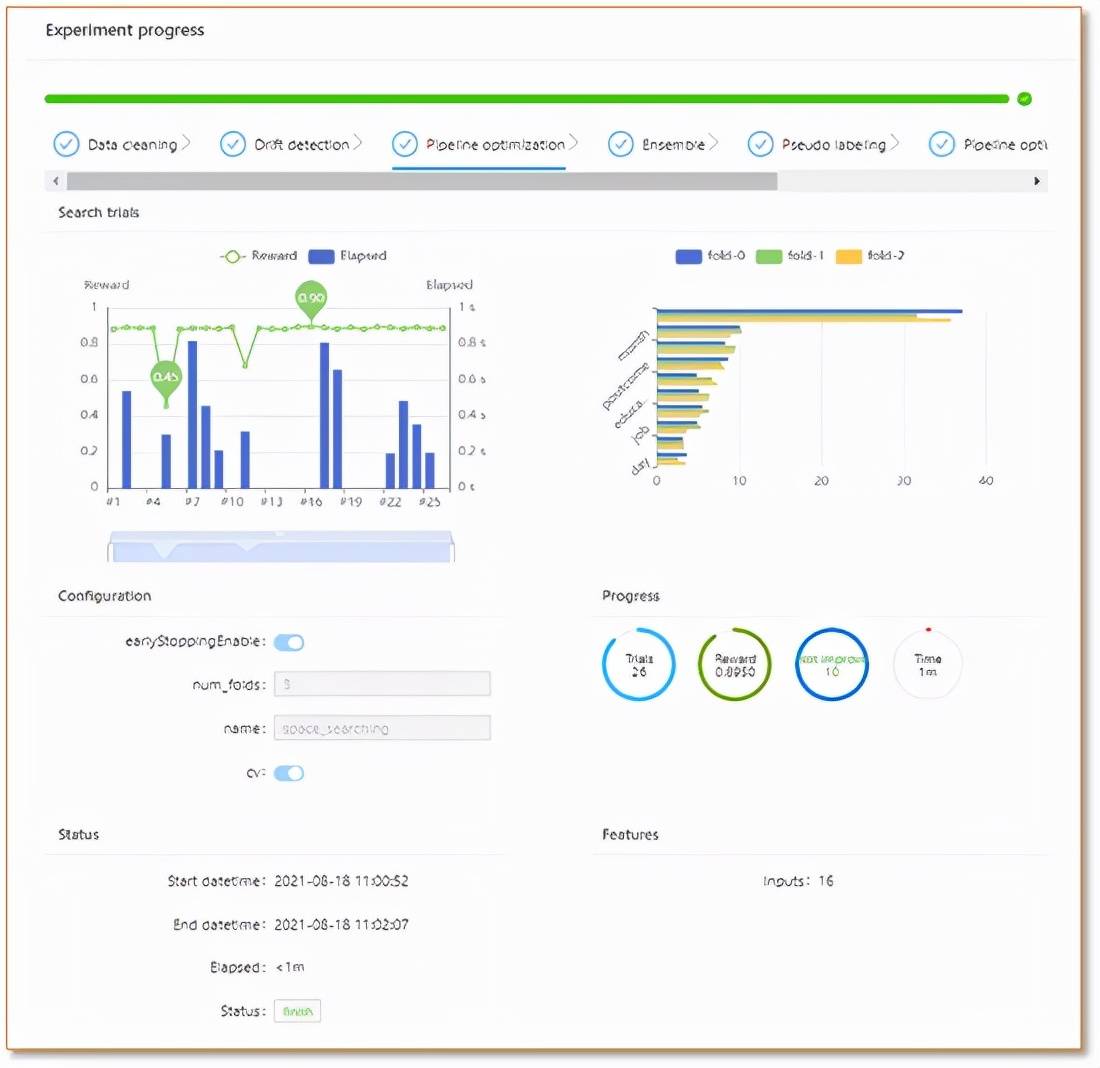Click the Pseudo labeling checkmark icon

(760, 144)
